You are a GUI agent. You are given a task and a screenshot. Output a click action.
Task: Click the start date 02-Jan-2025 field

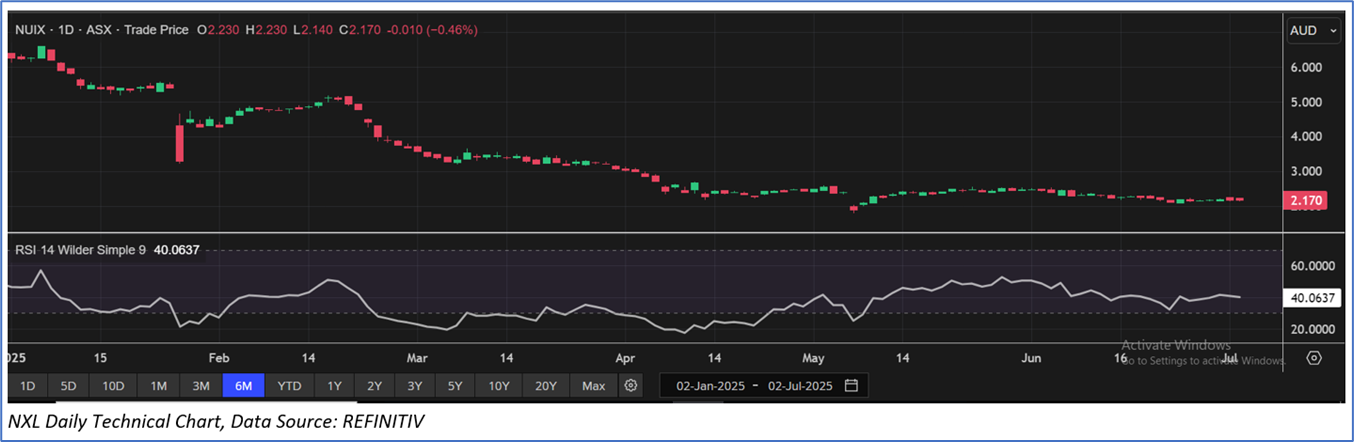coord(710,385)
